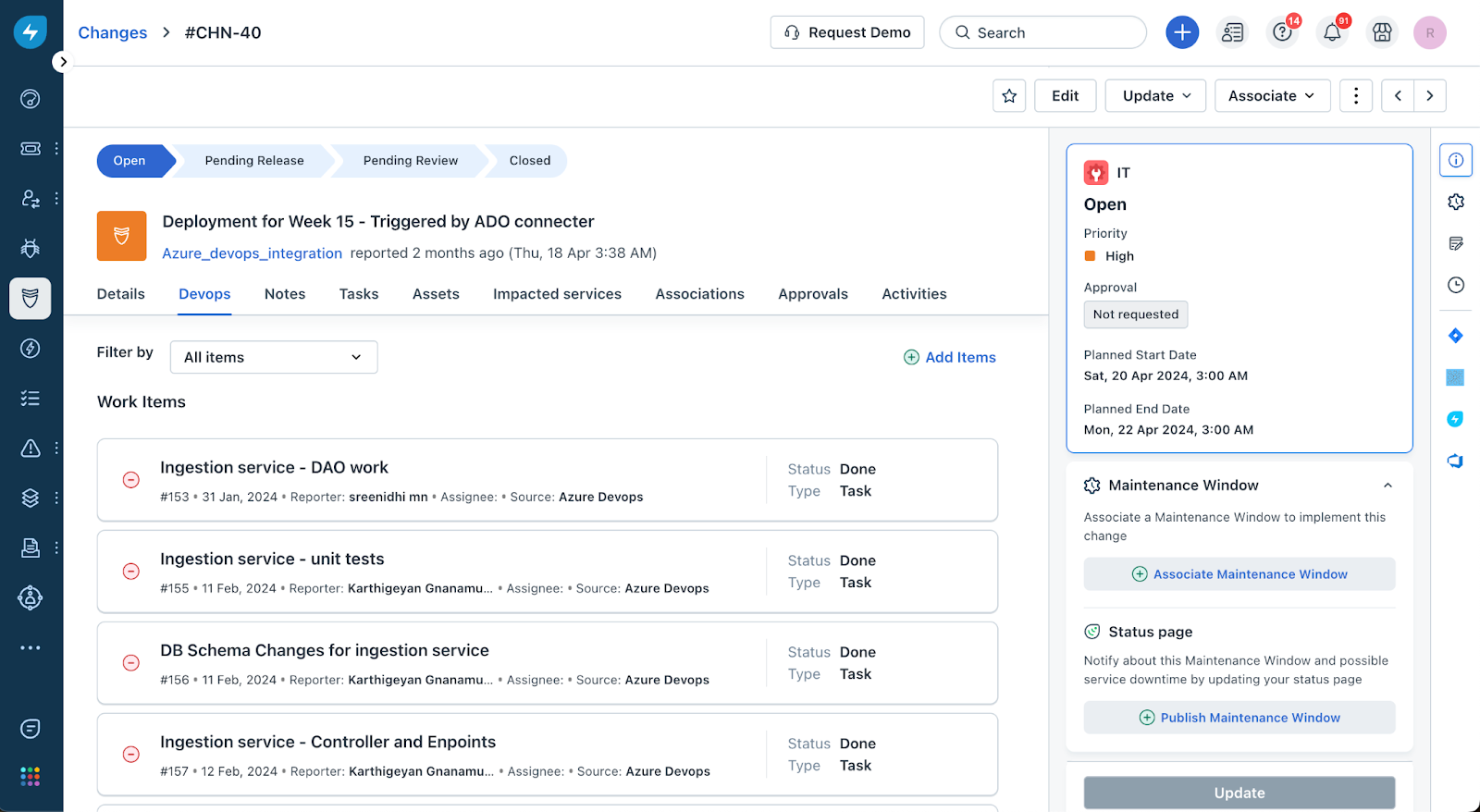Select the Pending Release status stage

(x=254, y=161)
